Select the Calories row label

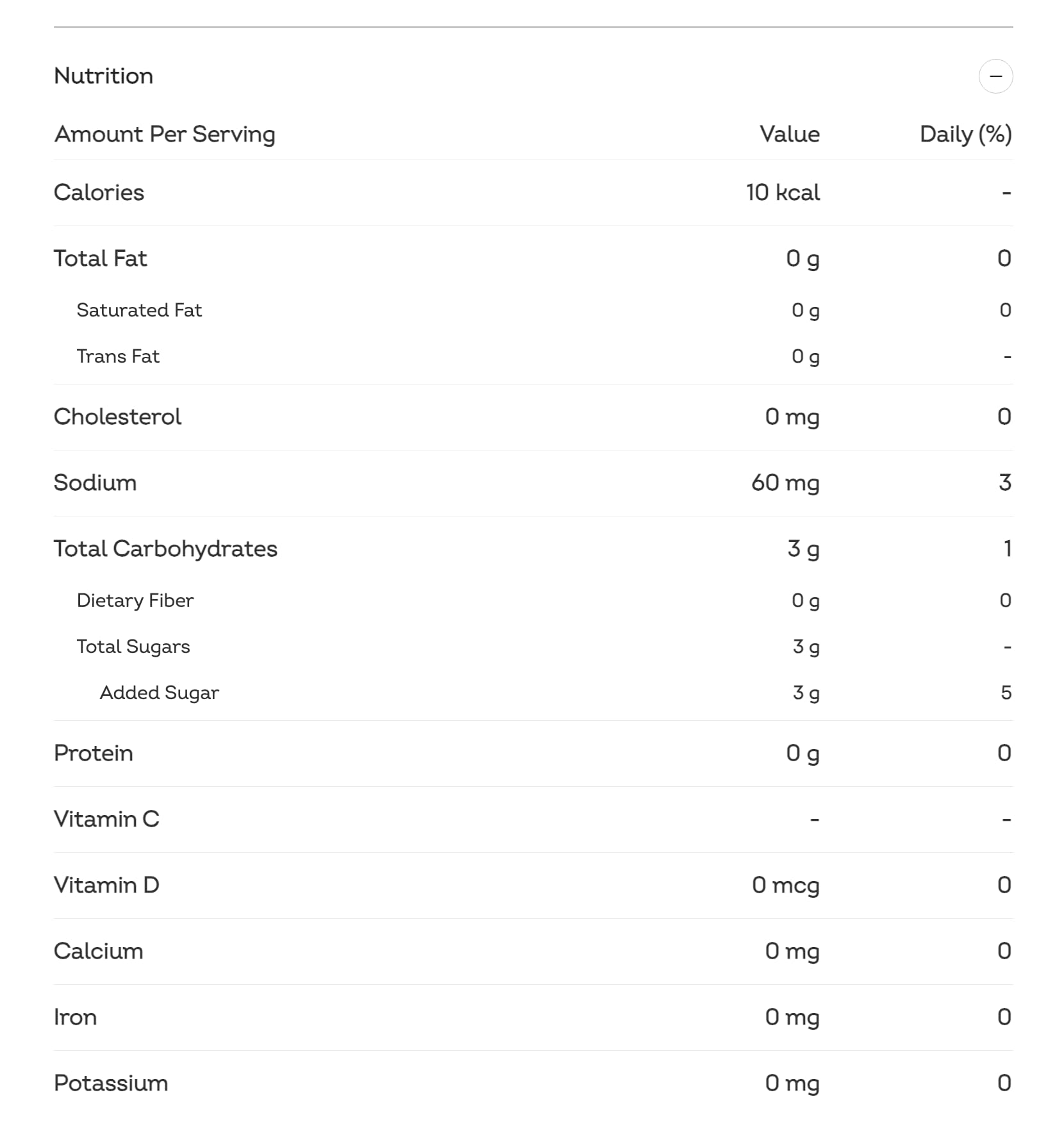click(99, 192)
